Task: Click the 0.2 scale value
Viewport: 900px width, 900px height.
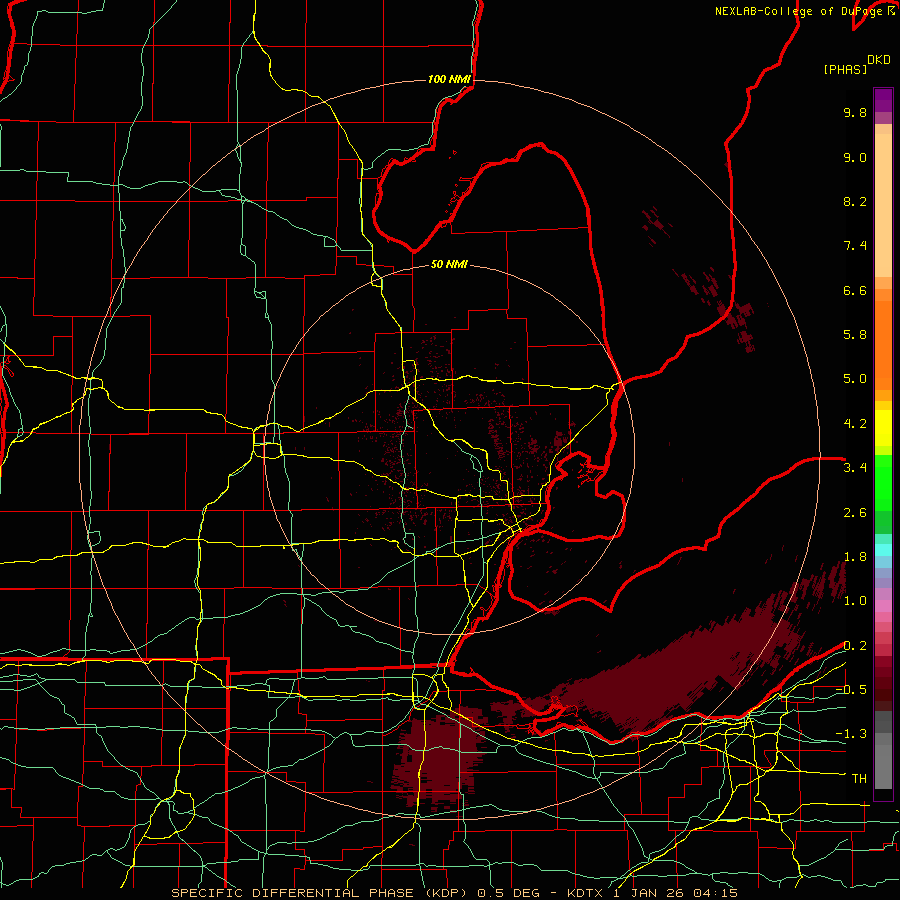Action: click(x=855, y=646)
